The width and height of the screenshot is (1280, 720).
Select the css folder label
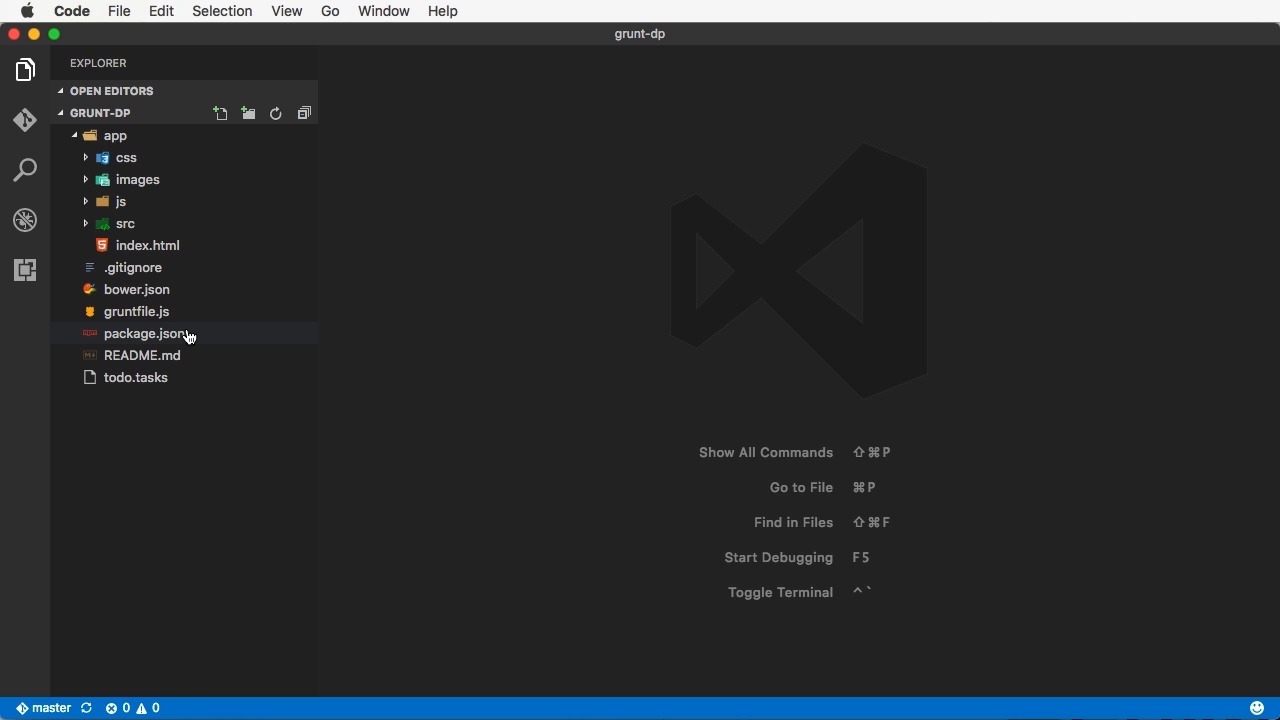click(x=126, y=157)
